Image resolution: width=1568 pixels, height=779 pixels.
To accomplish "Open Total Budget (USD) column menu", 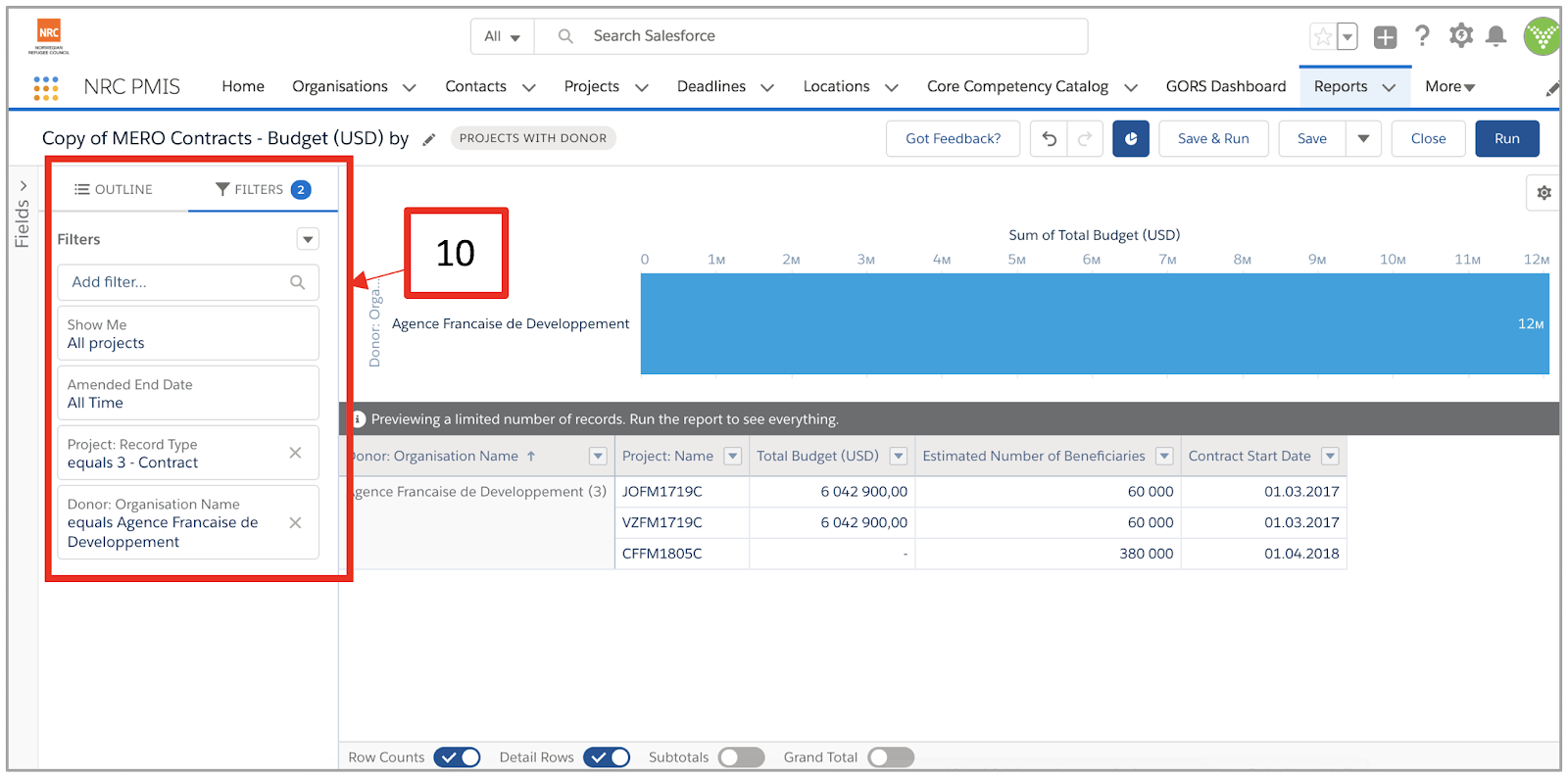I will 898,457.
